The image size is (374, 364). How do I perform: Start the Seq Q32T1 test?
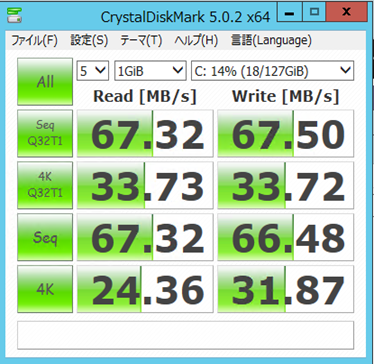pyautogui.click(x=45, y=133)
